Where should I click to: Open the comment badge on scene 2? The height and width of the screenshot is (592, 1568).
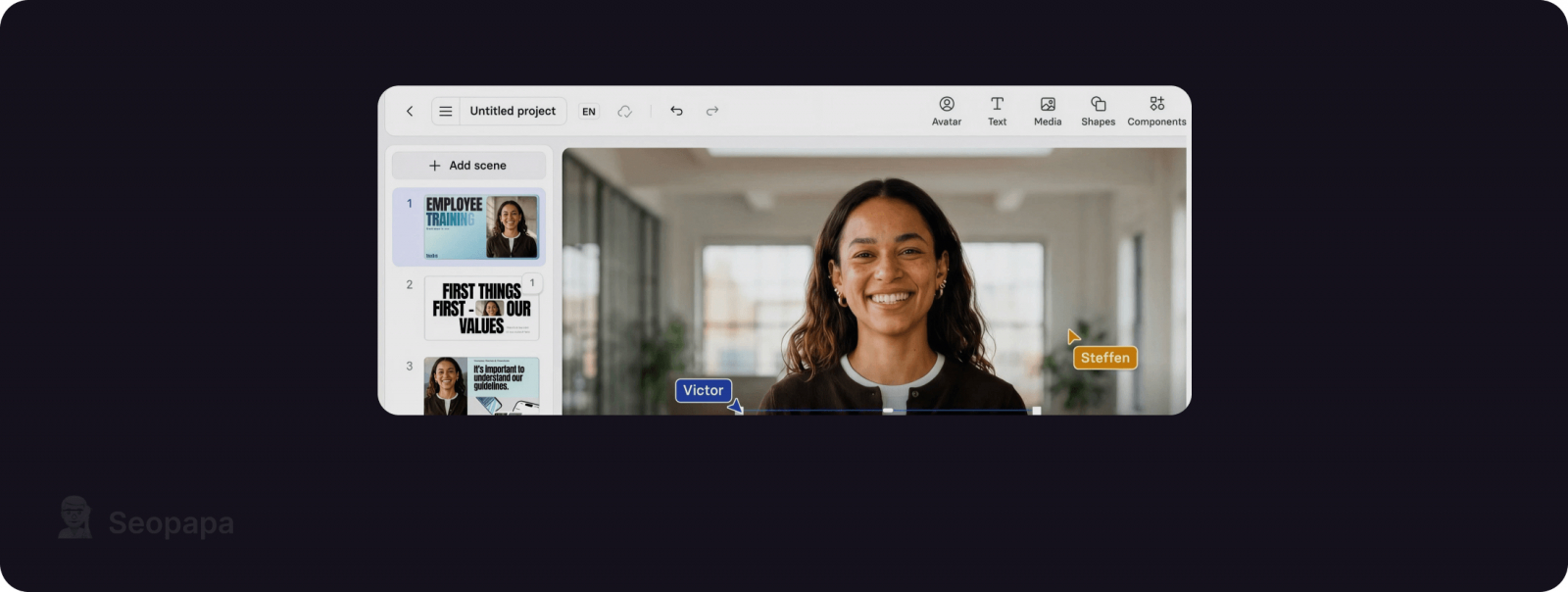click(x=532, y=283)
